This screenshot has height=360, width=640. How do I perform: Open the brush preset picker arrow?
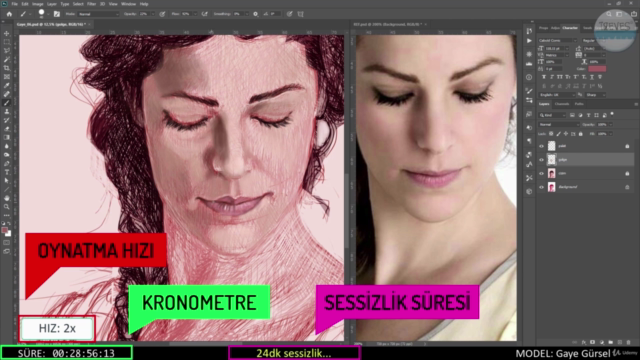coord(48,14)
